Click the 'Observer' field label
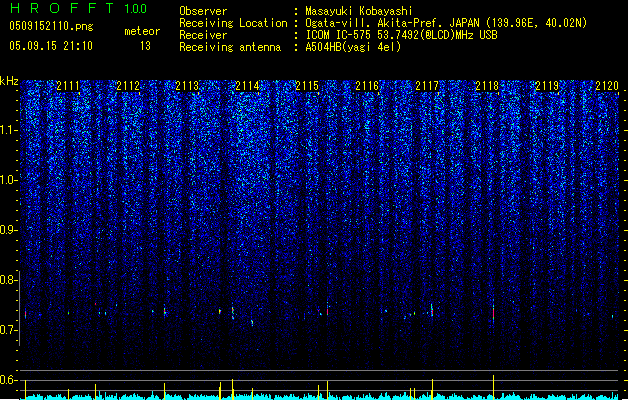 coord(203,11)
